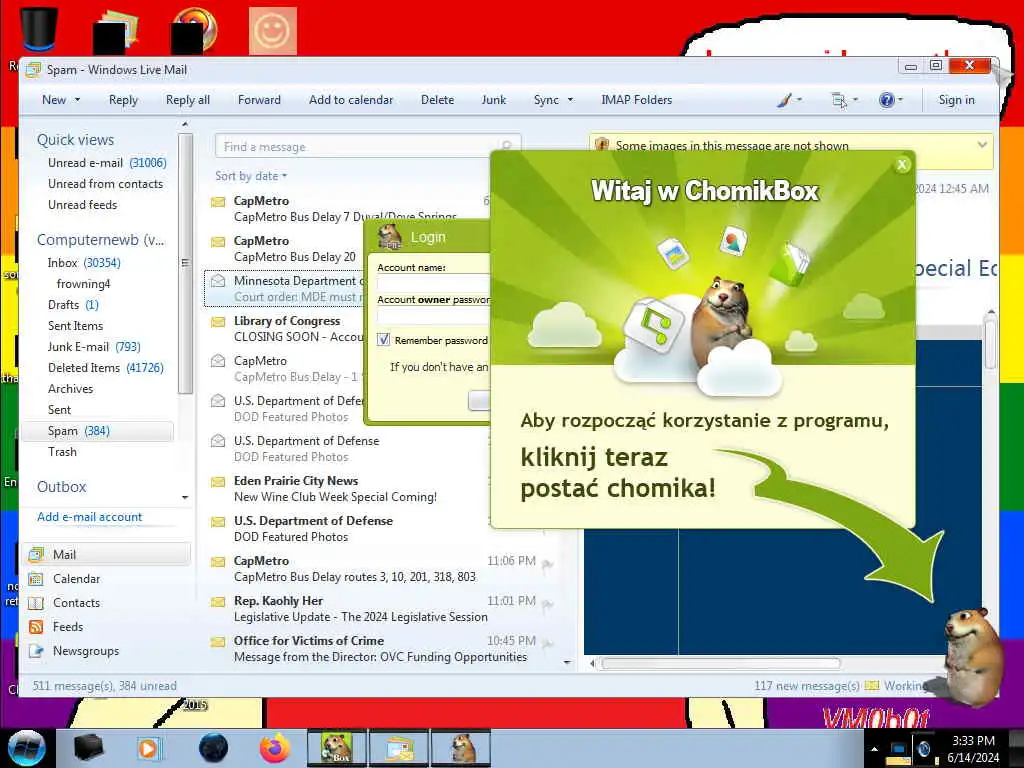Click the reading pane horizontal scrollbar
This screenshot has height=768, width=1024.
720,664
